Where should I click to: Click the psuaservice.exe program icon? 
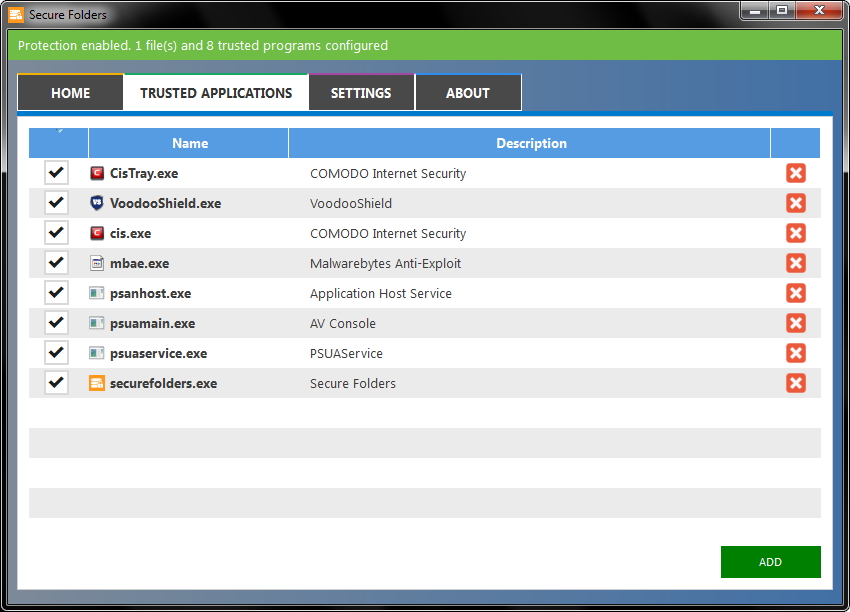point(96,353)
